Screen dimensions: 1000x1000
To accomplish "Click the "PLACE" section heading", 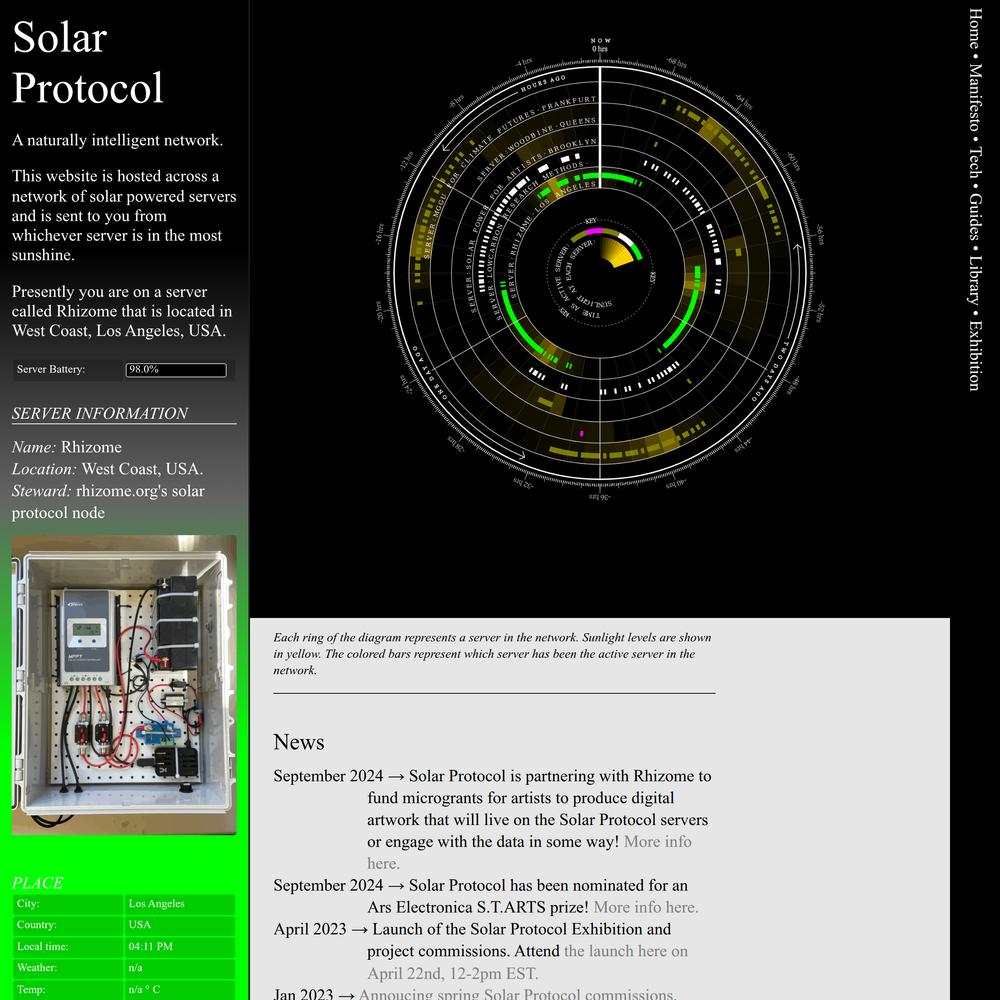I will [38, 883].
